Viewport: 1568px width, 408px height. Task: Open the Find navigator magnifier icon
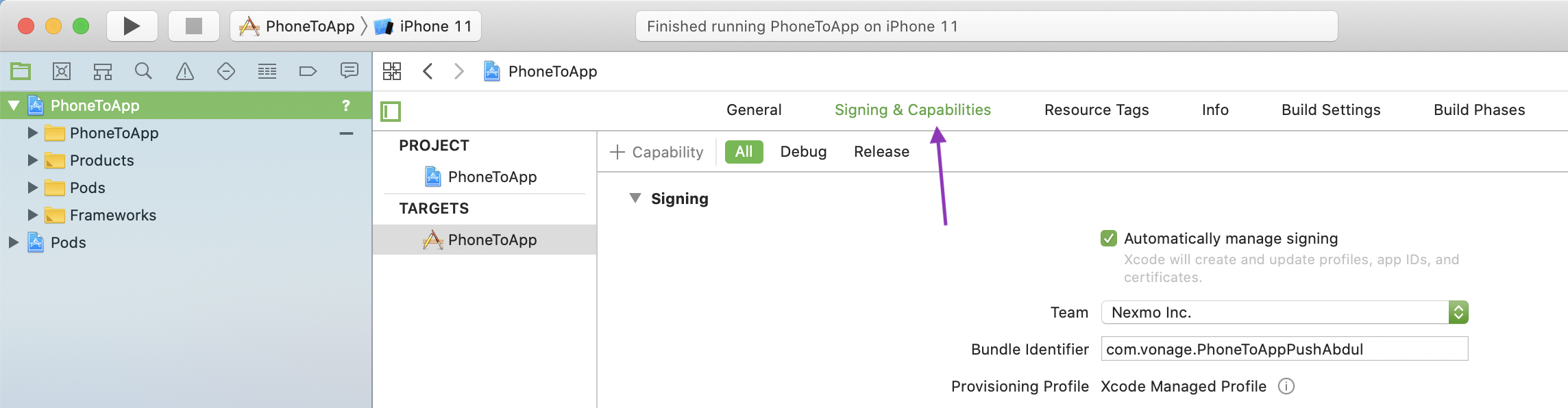pos(143,71)
